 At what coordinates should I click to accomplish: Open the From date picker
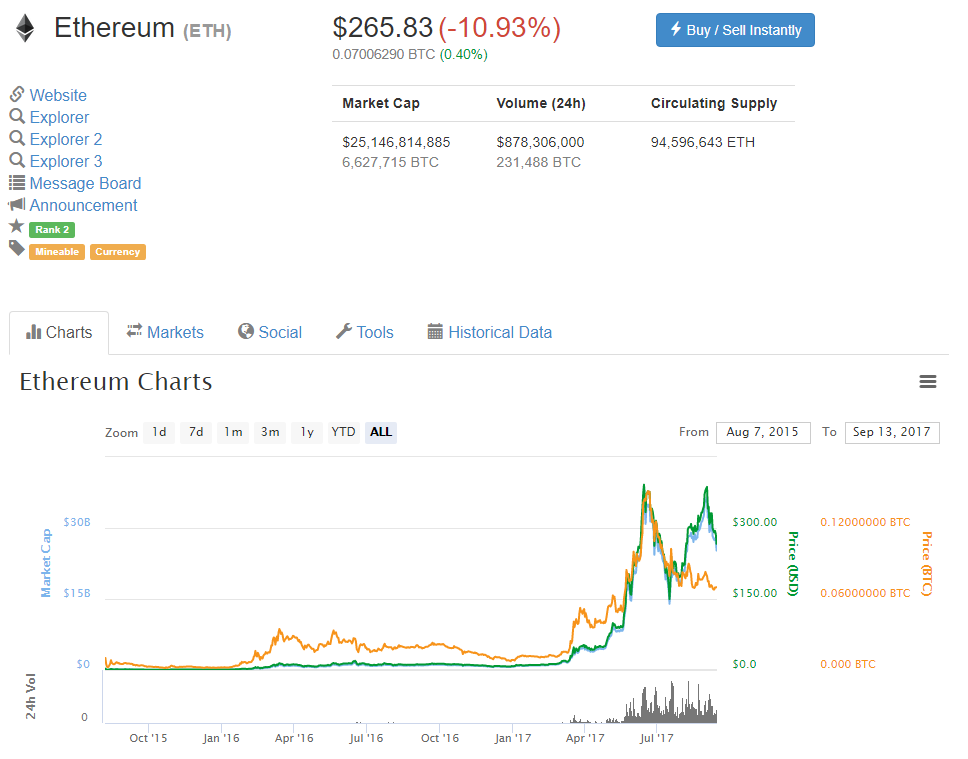click(763, 432)
